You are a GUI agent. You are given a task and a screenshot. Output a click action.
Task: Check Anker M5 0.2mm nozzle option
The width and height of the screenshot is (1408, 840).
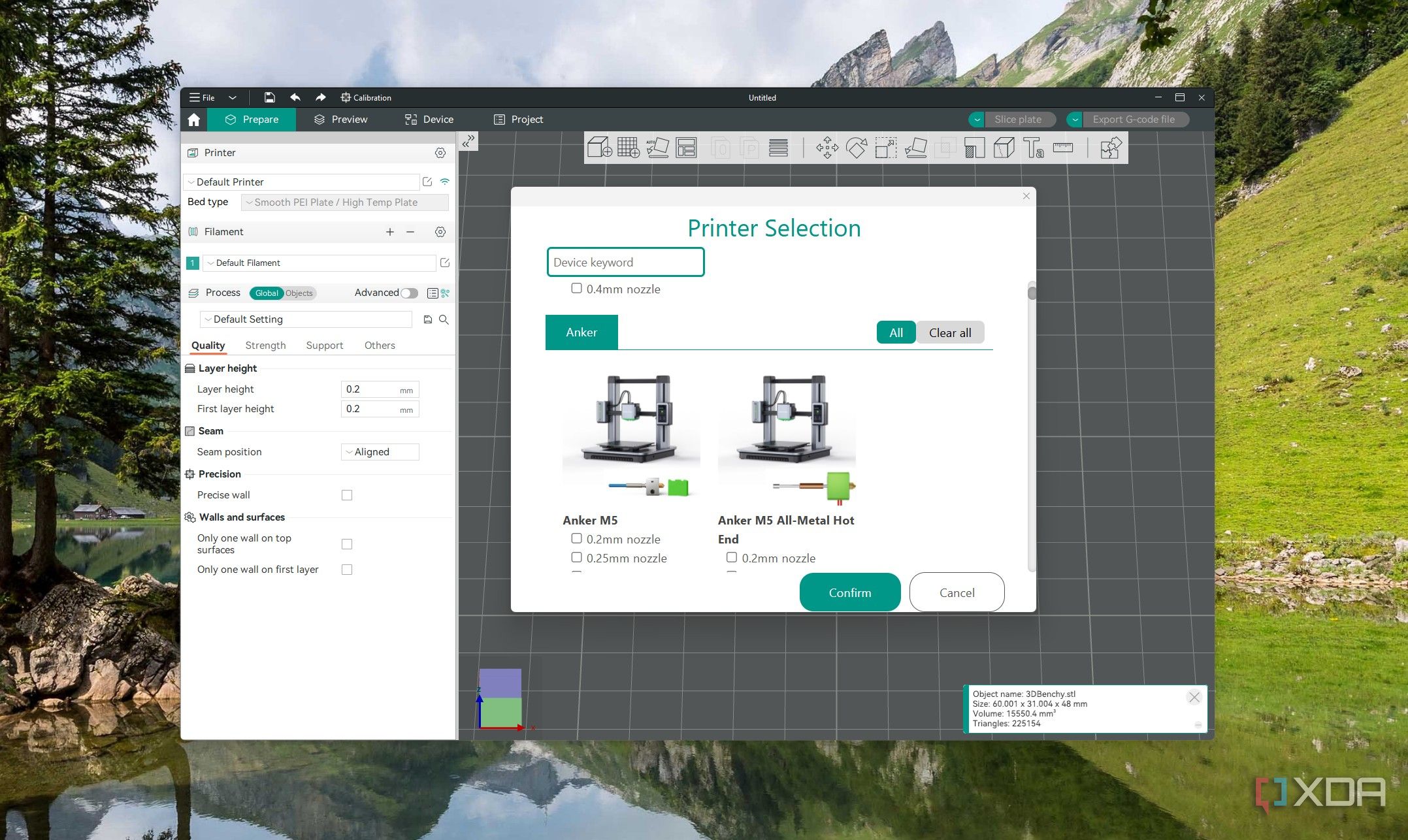pyautogui.click(x=576, y=539)
